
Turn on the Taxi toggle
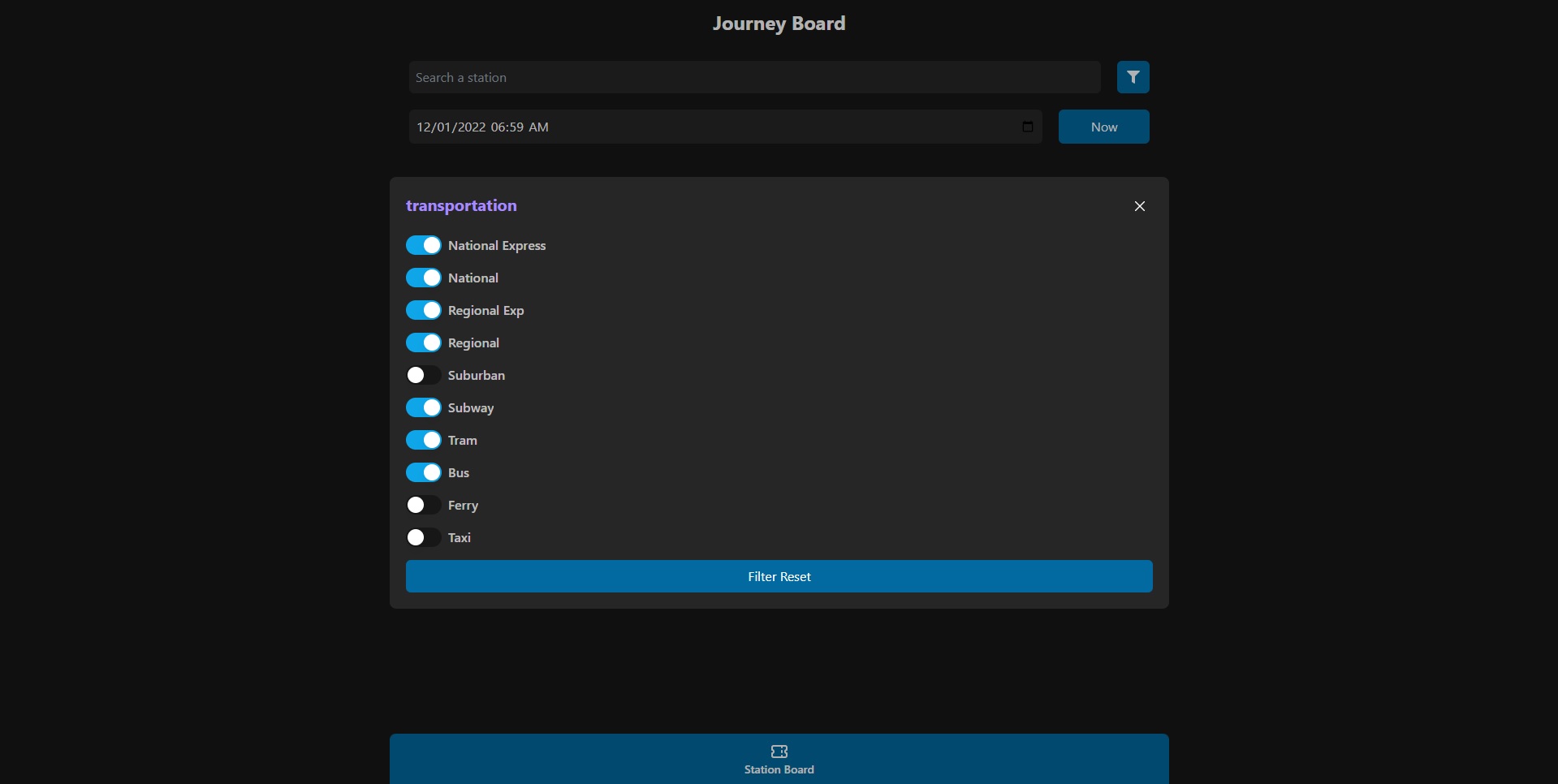(x=424, y=537)
